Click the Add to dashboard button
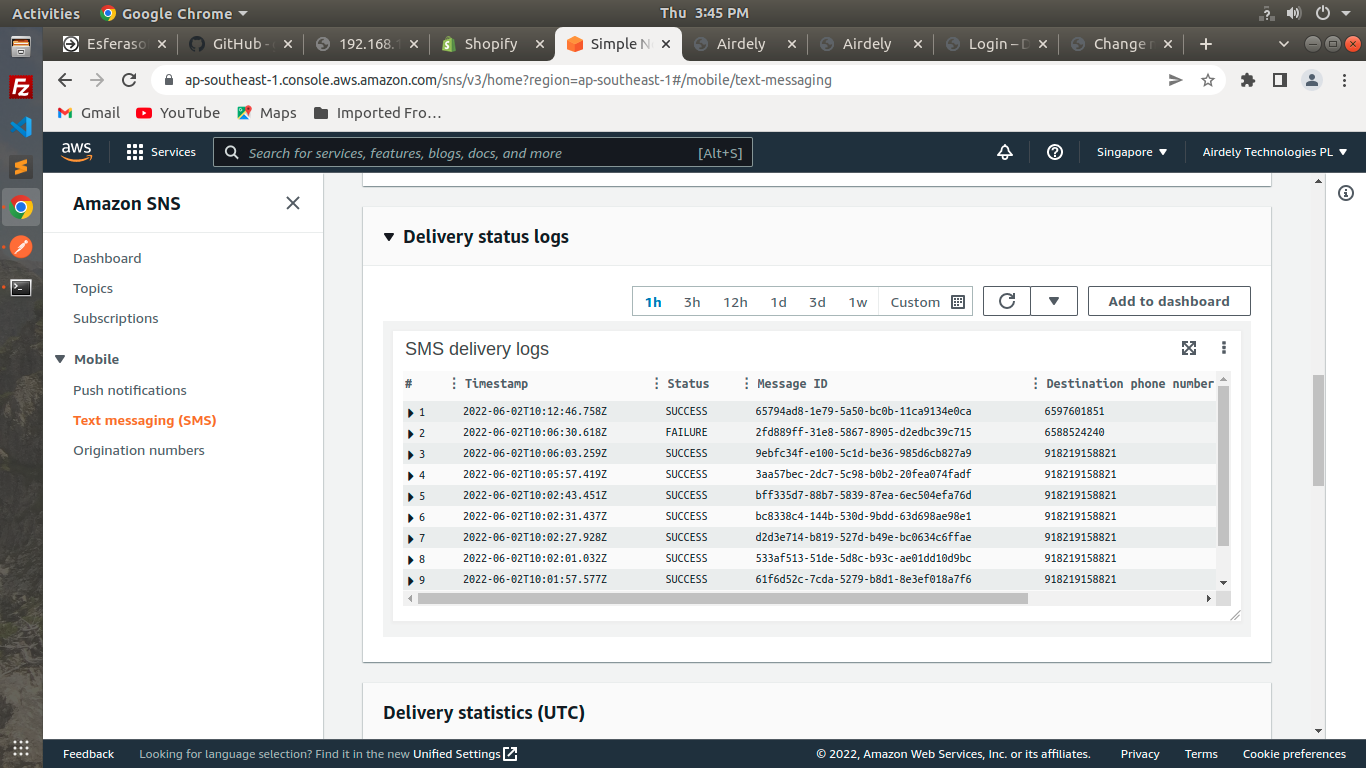This screenshot has width=1366, height=768. (x=1168, y=301)
